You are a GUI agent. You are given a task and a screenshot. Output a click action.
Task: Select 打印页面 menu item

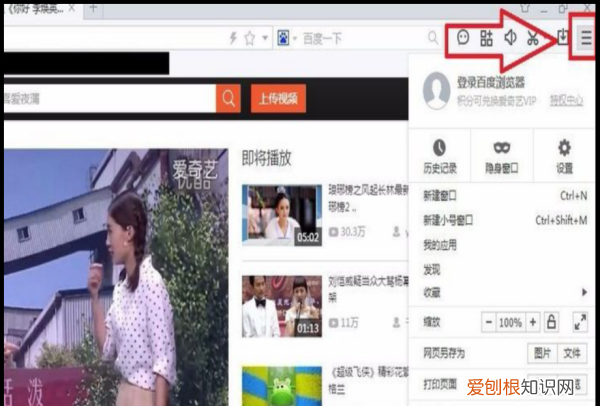point(440,384)
